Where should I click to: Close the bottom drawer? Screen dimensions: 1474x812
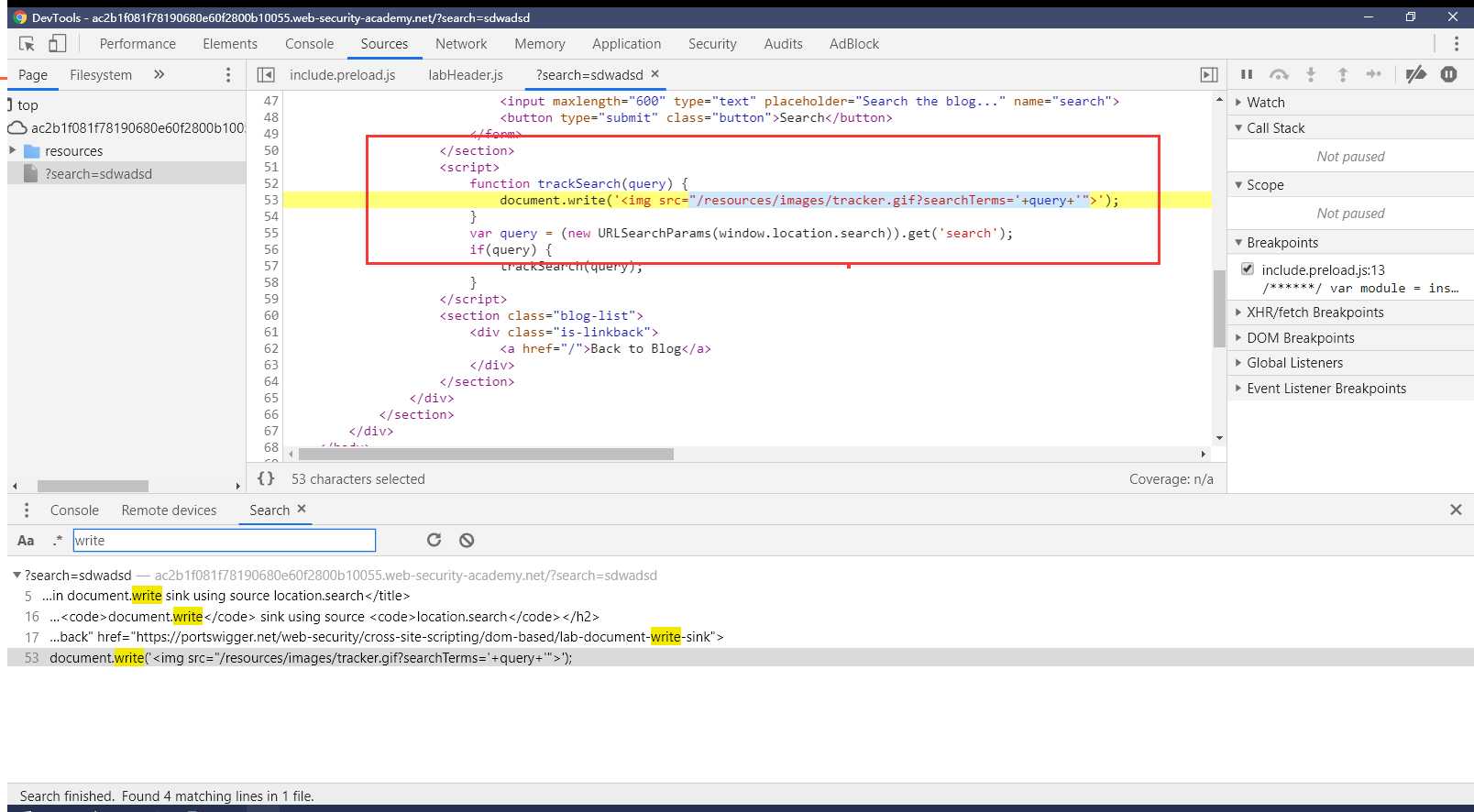(x=1456, y=510)
